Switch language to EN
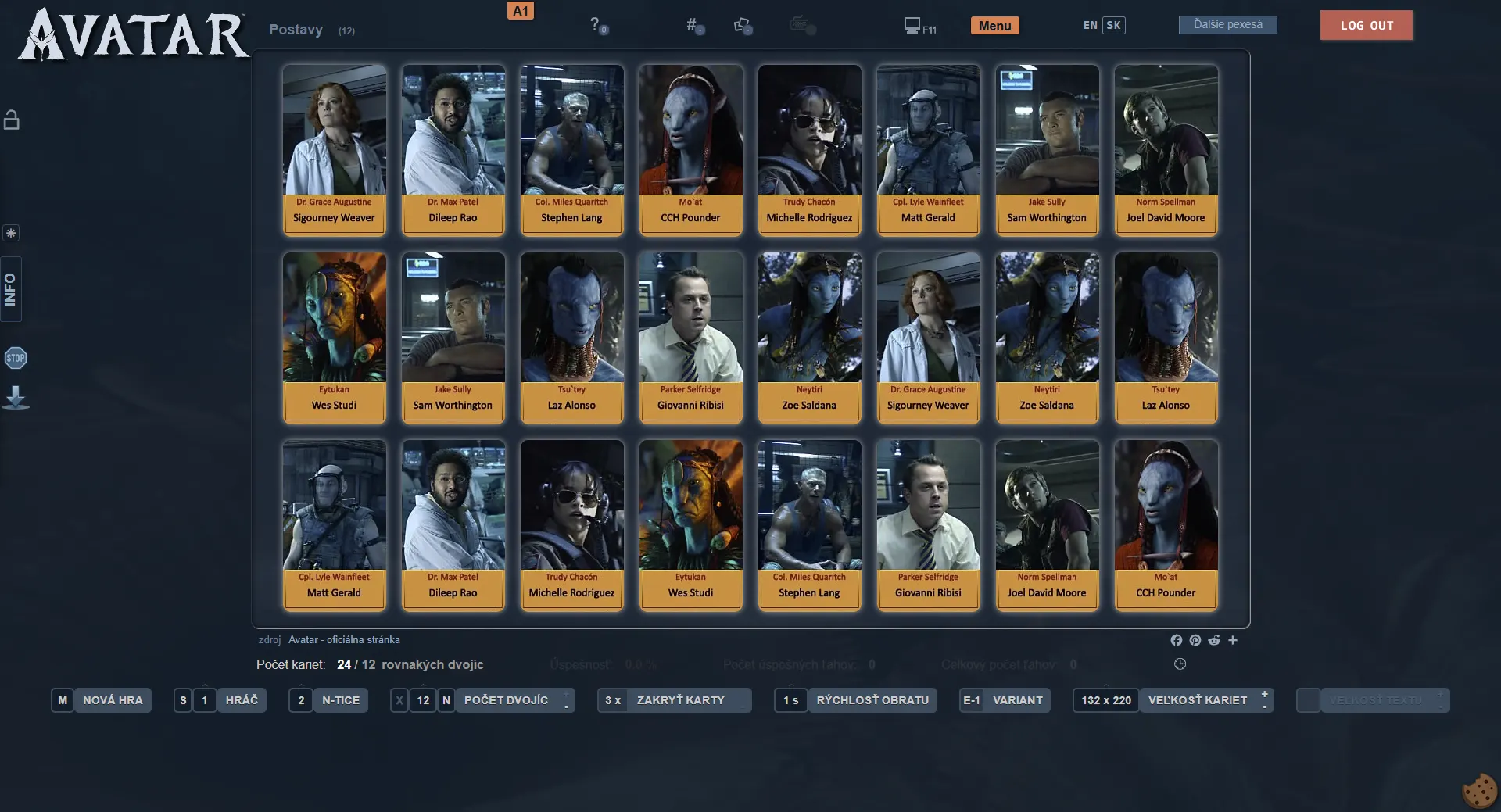Image resolution: width=1501 pixels, height=812 pixels. tap(1090, 25)
